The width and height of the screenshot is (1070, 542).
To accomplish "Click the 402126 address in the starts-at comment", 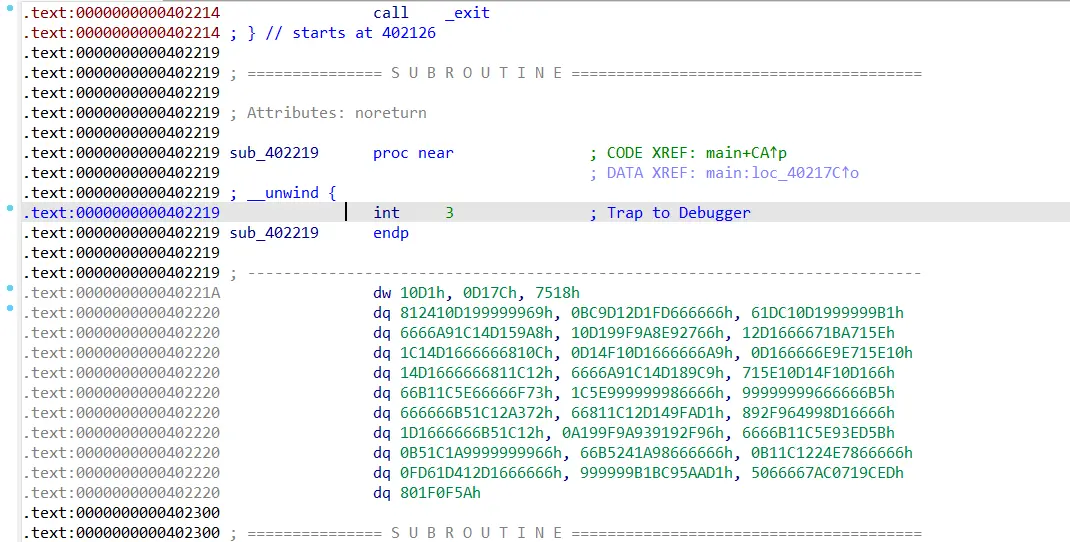I will tap(409, 33).
